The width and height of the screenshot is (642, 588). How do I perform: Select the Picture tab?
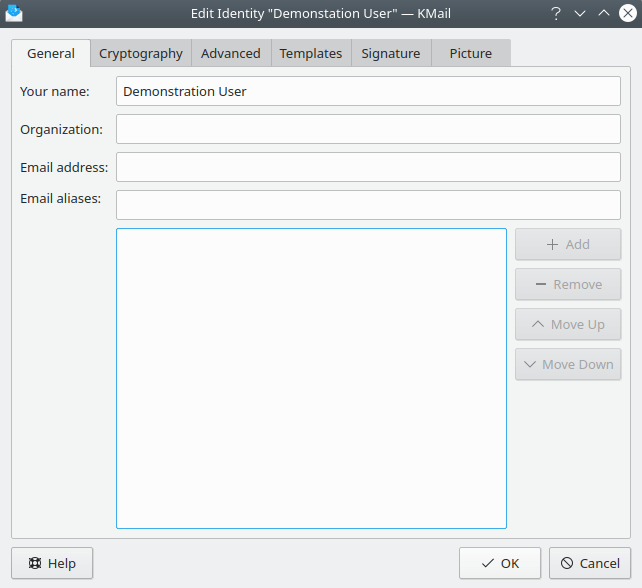[x=470, y=53]
